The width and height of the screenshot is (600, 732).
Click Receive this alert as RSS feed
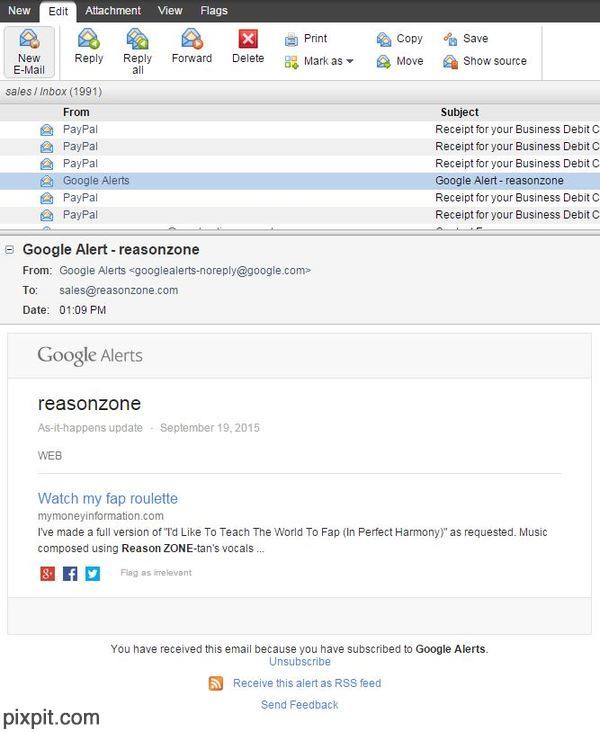pyautogui.click(x=306, y=683)
